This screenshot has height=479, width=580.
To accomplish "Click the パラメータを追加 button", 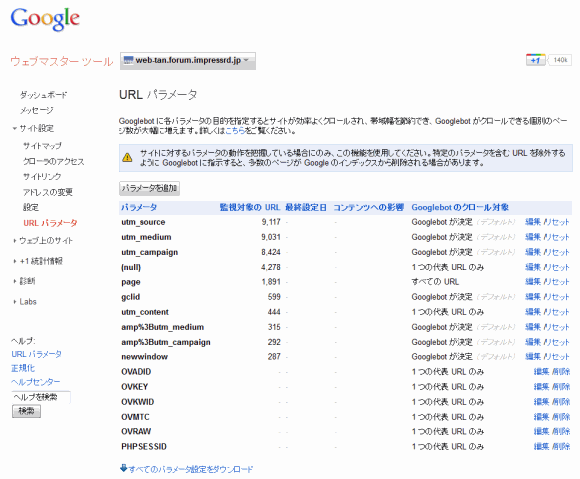I will coord(149,188).
